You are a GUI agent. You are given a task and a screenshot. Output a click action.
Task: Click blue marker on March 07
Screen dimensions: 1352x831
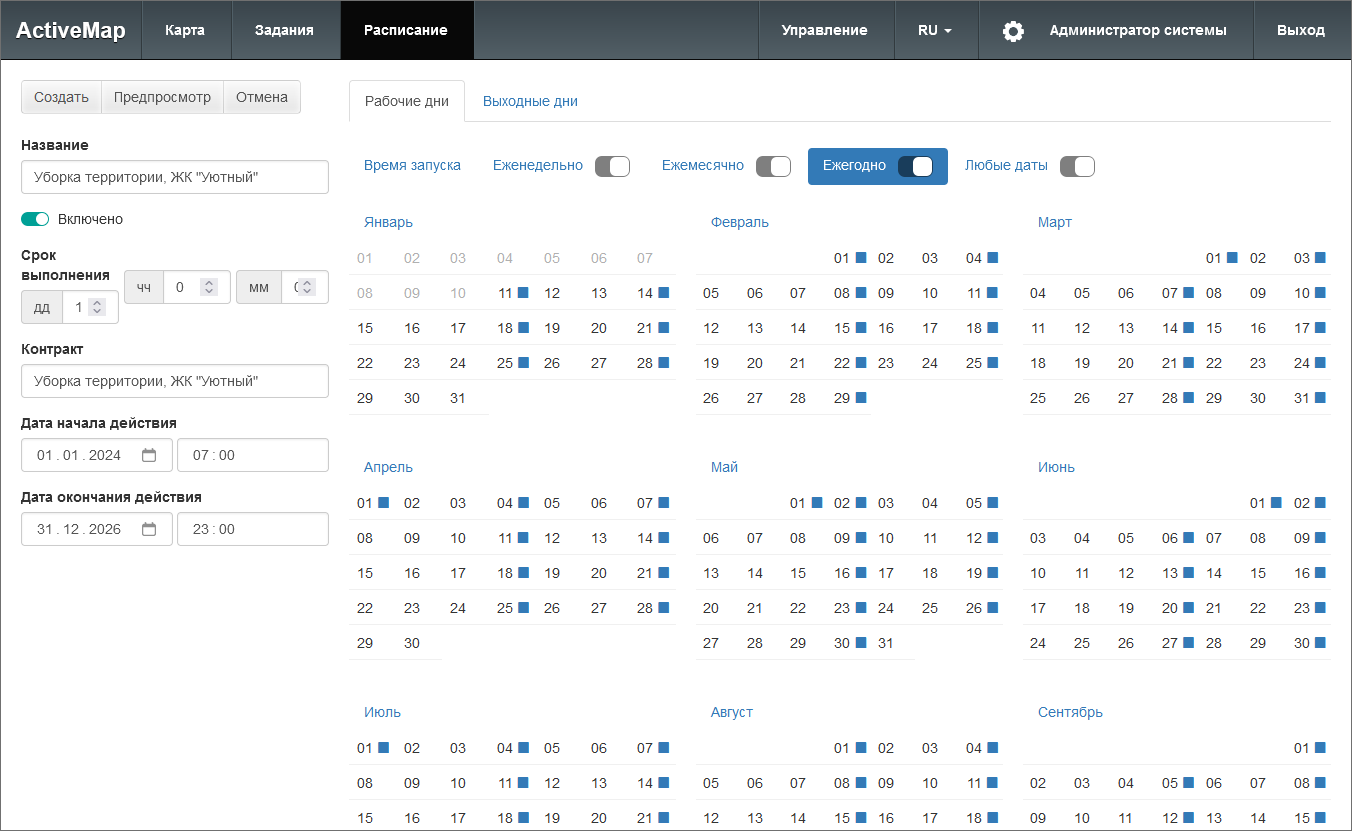click(1188, 293)
